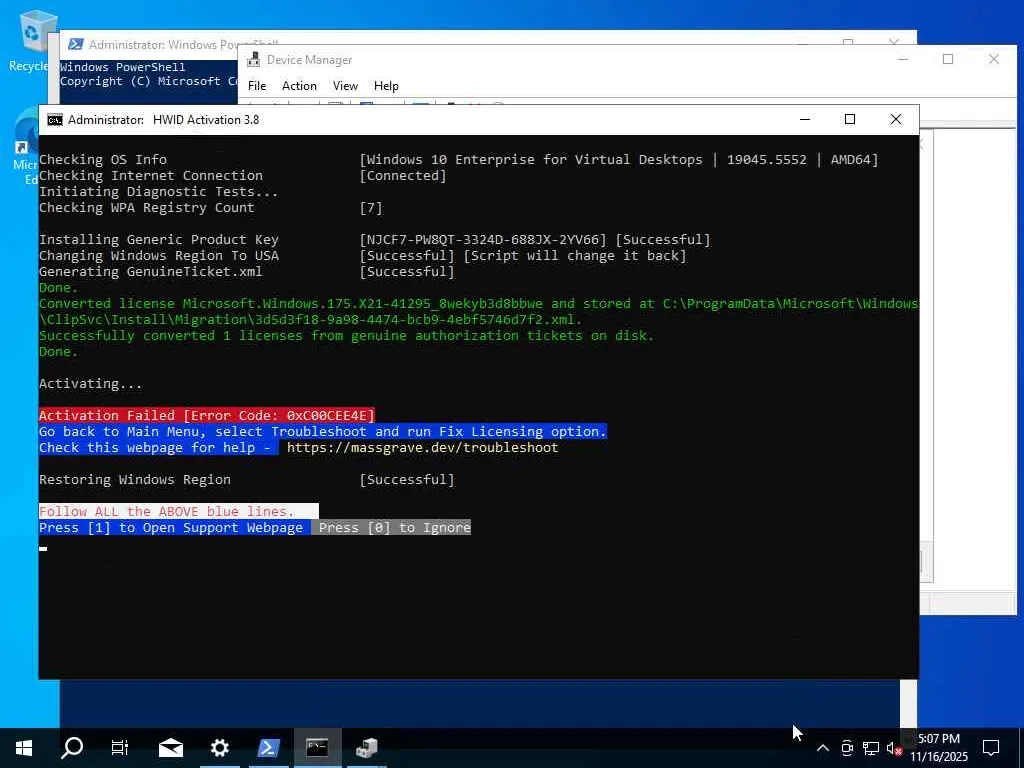
Task: Click the Microsoft Edge desktop shortcut
Action: [x=26, y=147]
